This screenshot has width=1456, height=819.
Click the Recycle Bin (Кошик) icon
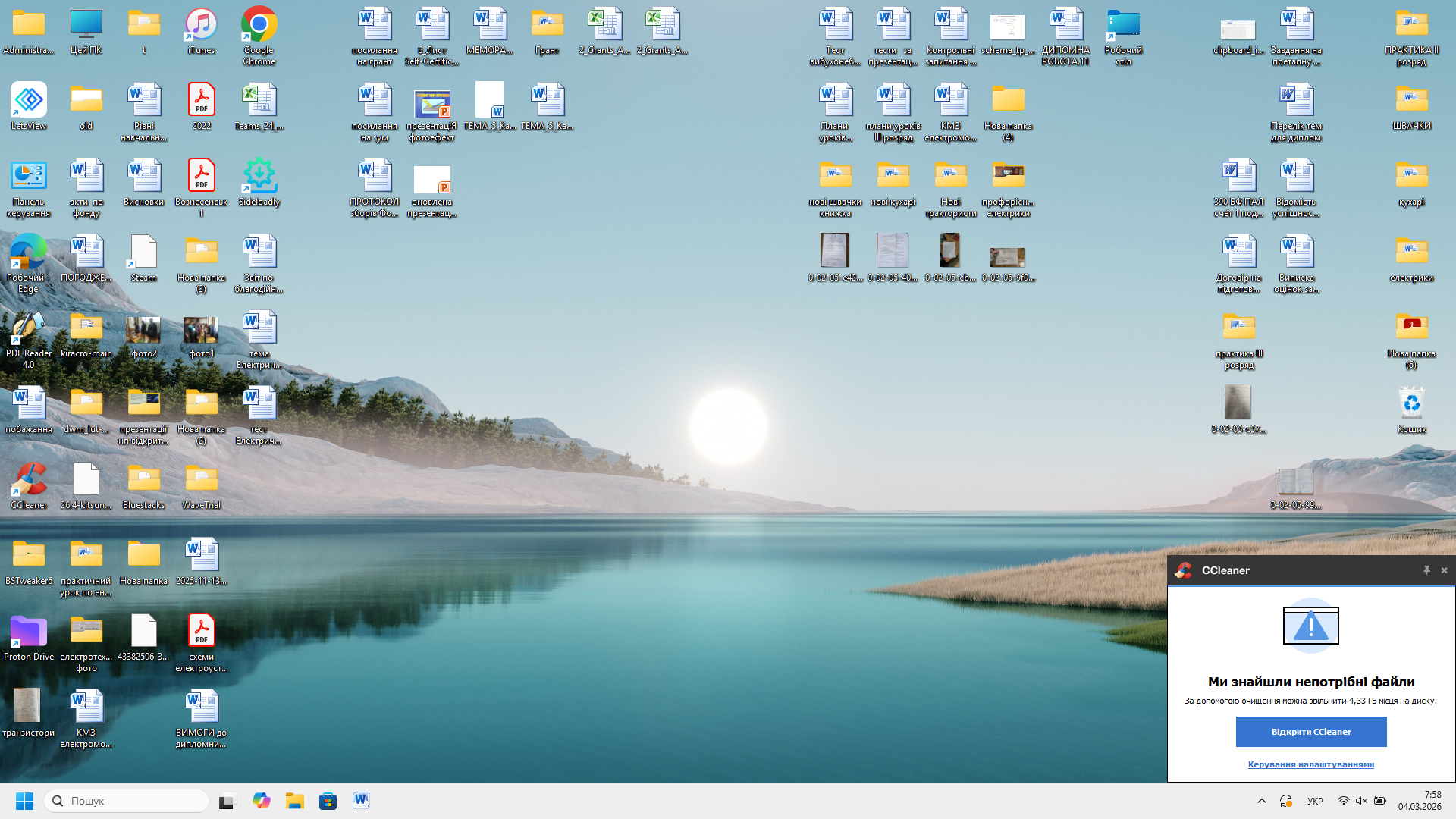1411,404
